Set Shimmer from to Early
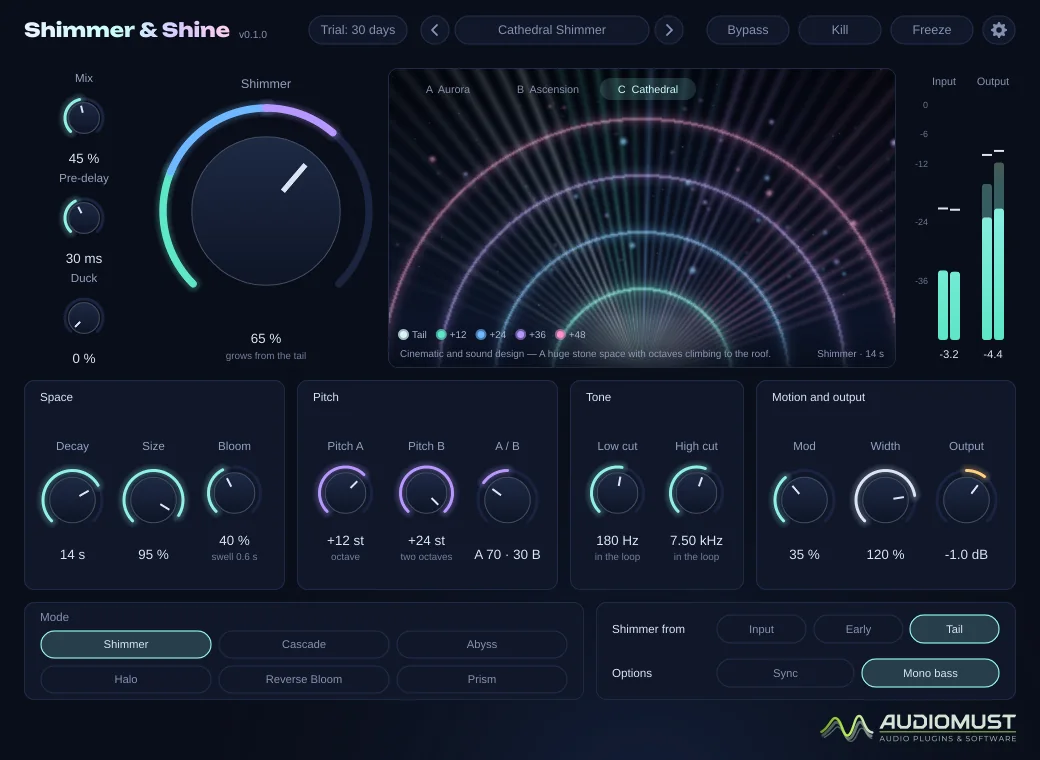The image size is (1040, 760). [x=858, y=629]
